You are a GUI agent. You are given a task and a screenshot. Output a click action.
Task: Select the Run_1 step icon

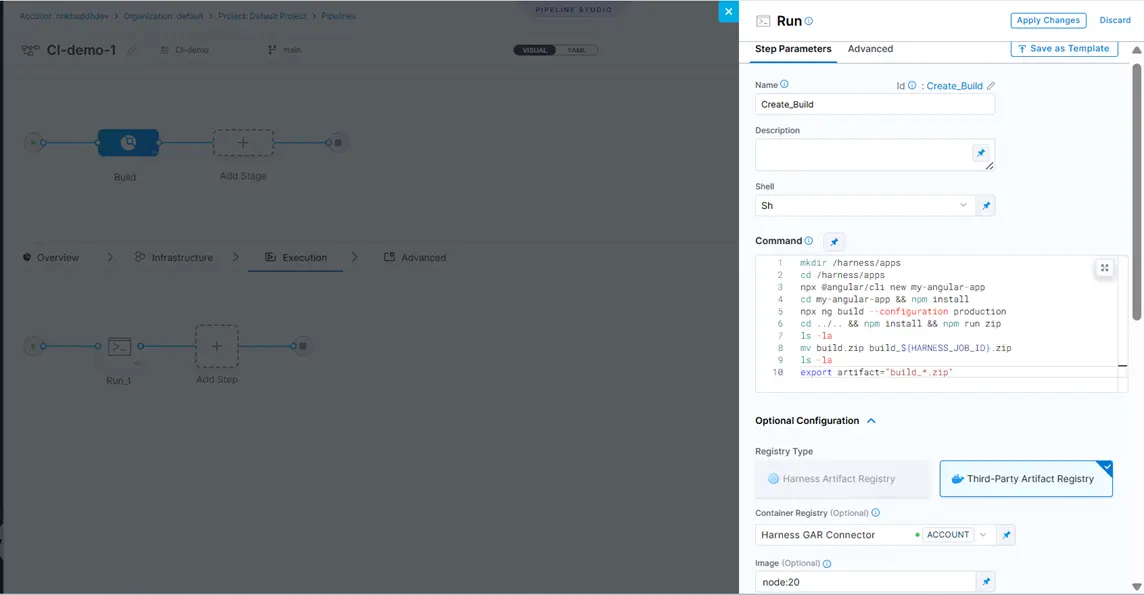(x=119, y=346)
